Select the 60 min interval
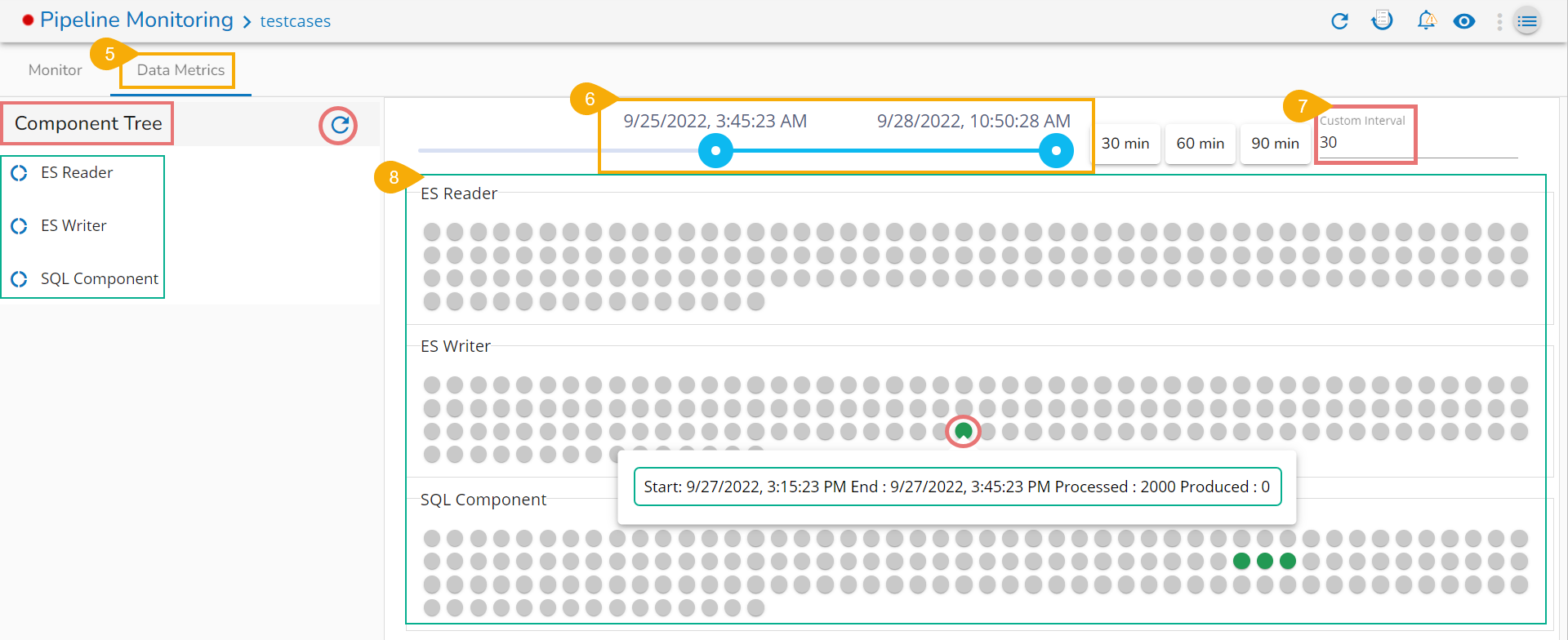Screen dimensions: 1568x640 click(1200, 144)
